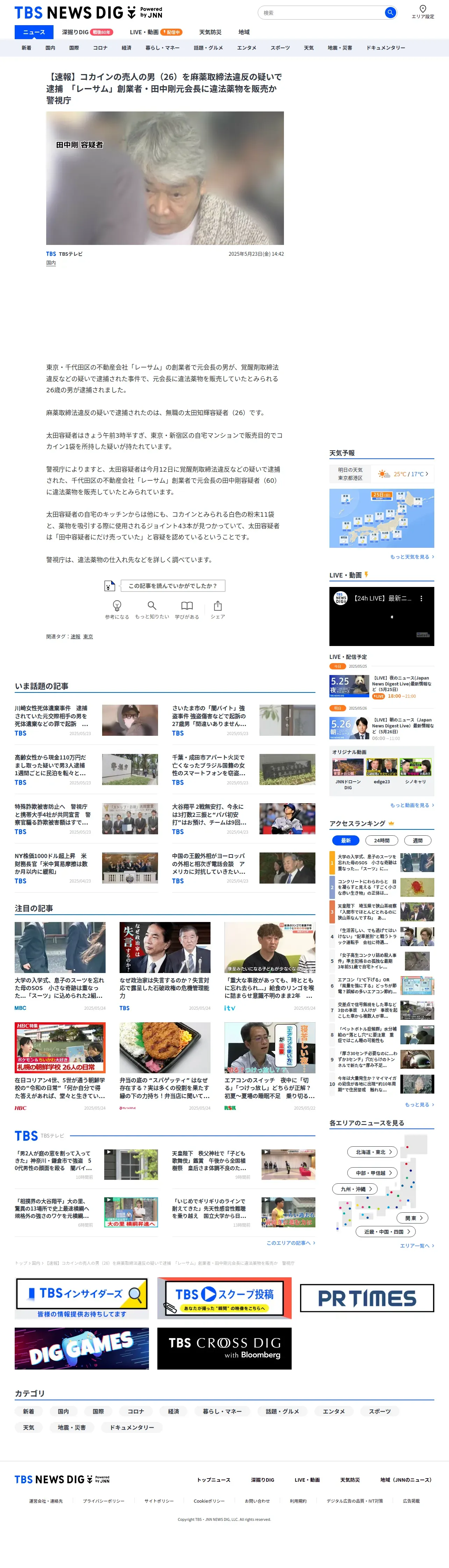Select the 24時間 ranking tab
449x1568 pixels.
point(382,840)
